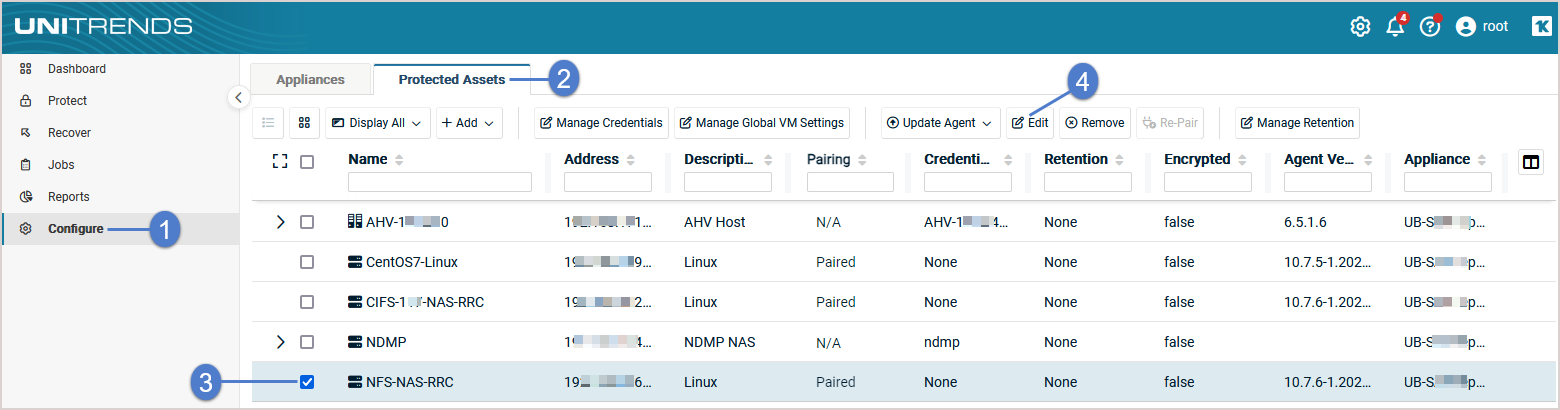This screenshot has height=410, width=1560.
Task: Toggle the select-all header checkbox
Action: [307, 161]
